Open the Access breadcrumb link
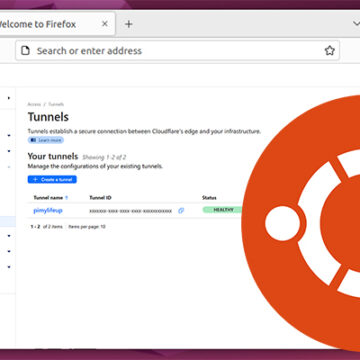 pos(34,104)
